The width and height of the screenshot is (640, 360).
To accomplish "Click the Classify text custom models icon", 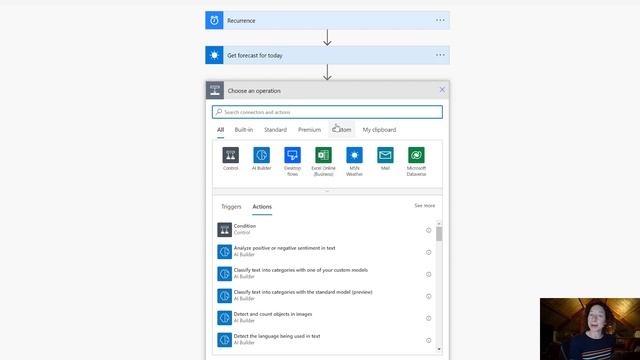I will [224, 274].
